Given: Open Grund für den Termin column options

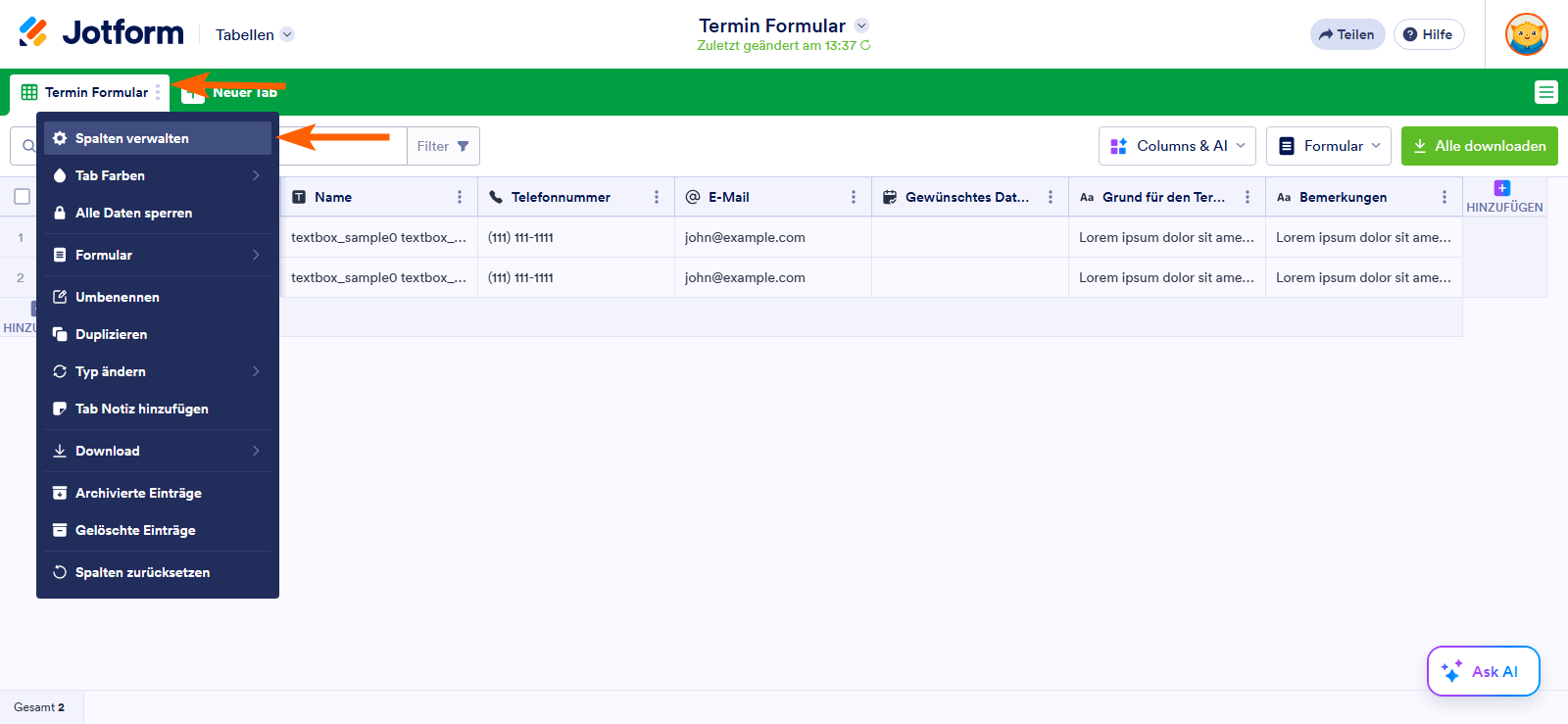Looking at the screenshot, I should 1248,197.
